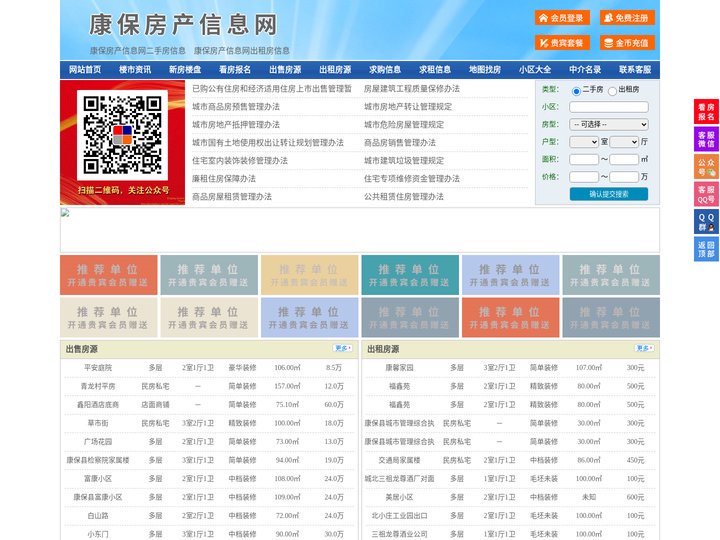Open link 廉租住房保障办法
Viewport: 720px width, 540px height.
click(x=224, y=179)
